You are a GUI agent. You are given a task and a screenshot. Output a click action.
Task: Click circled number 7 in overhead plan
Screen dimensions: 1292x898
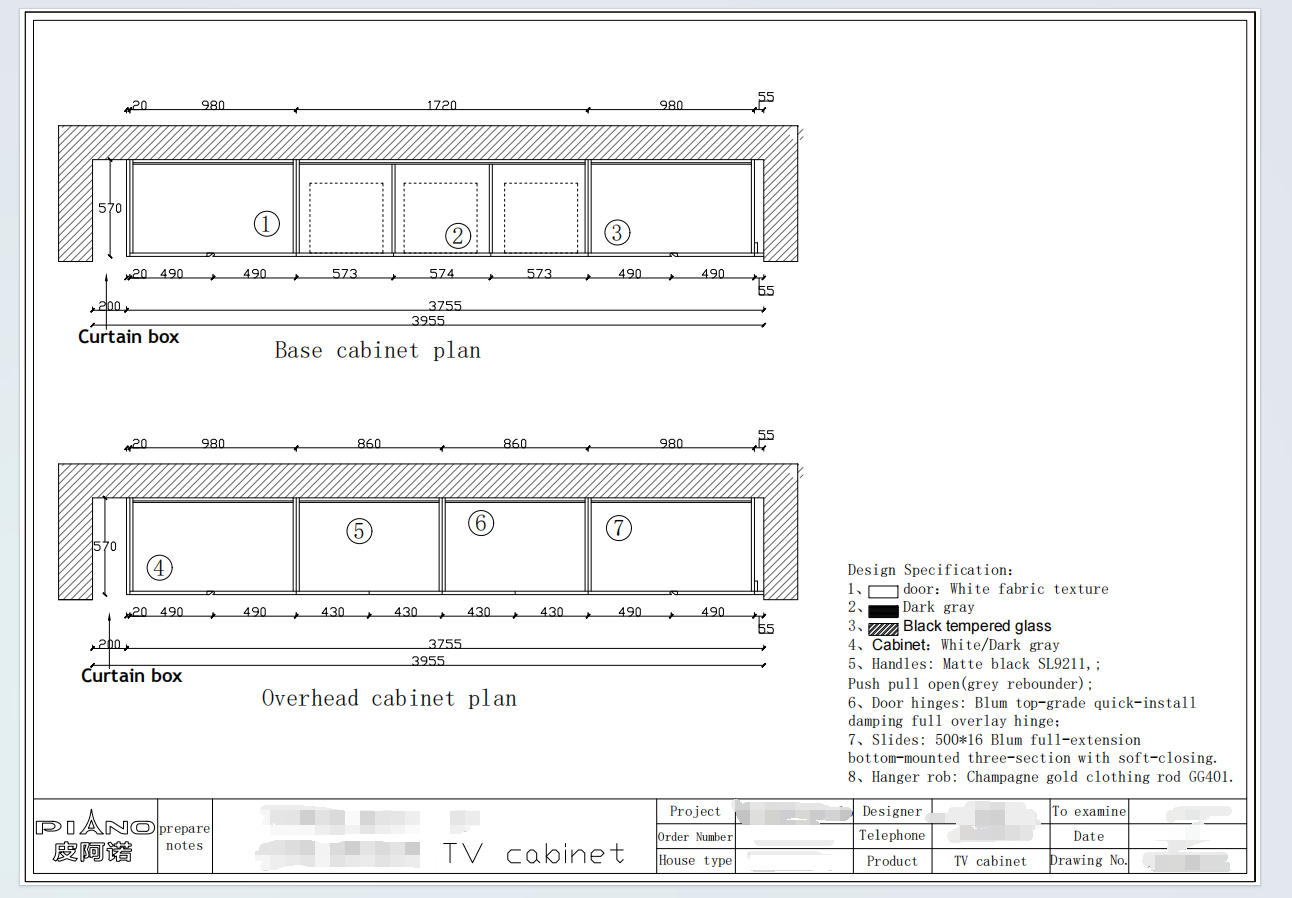[x=619, y=528]
